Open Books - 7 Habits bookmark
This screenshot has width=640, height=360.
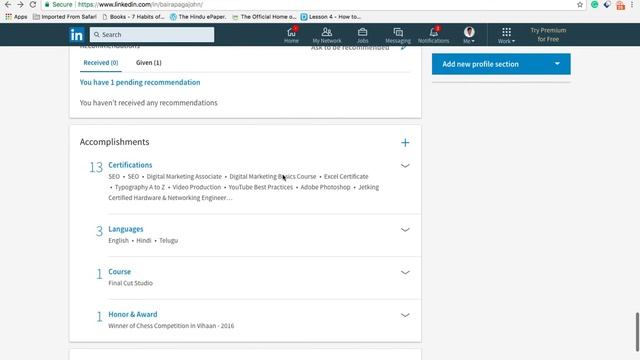click(133, 17)
